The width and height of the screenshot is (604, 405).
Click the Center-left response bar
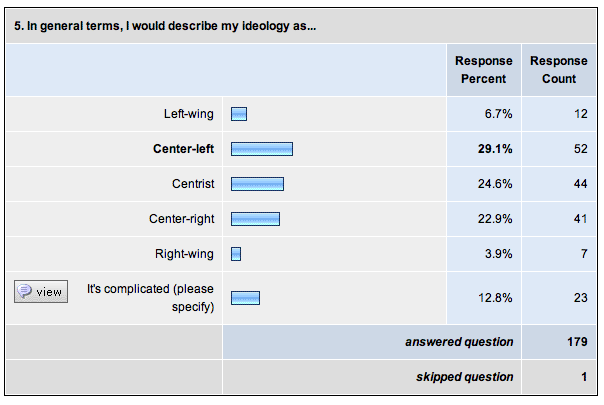pyautogui.click(x=262, y=149)
